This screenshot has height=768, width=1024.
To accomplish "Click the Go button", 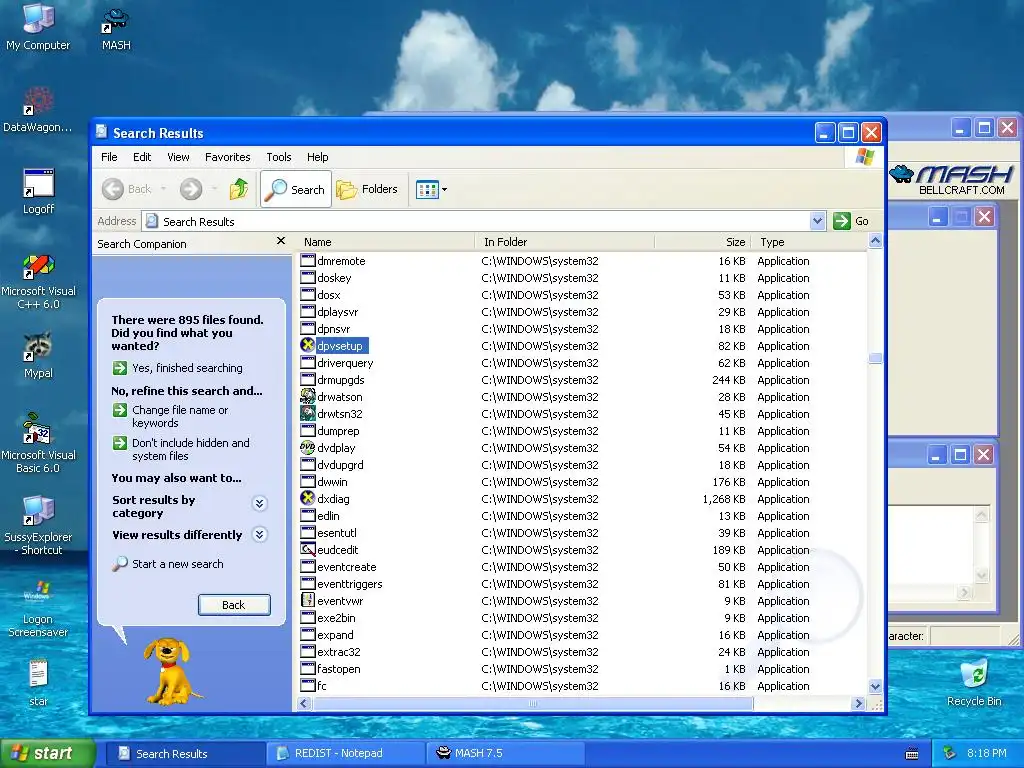I will (850, 221).
